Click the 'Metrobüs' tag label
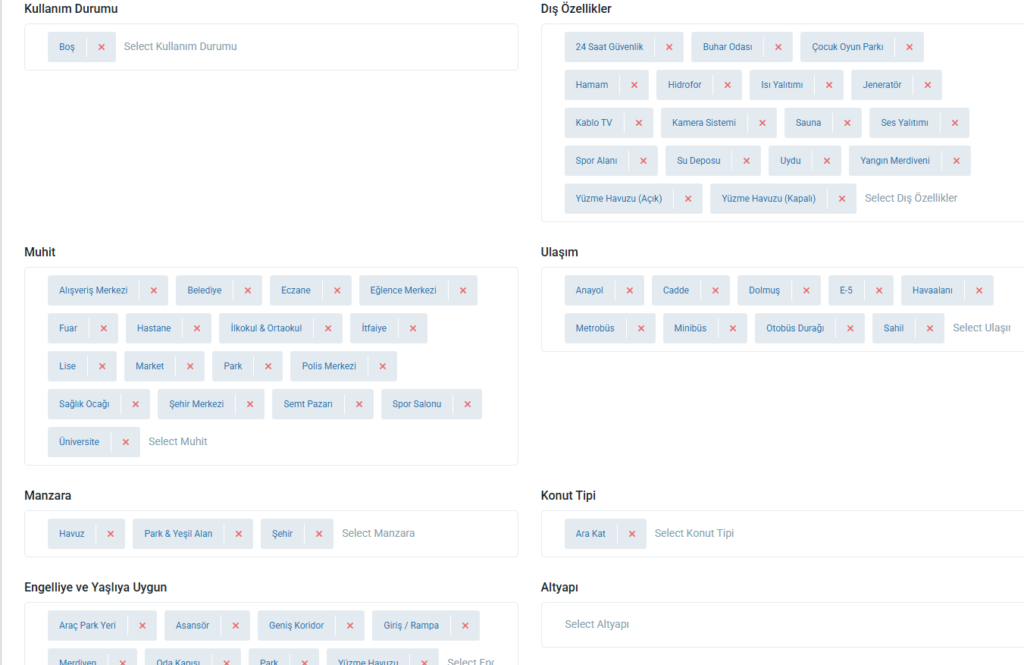Screen dimensions: 1024x665 [x=595, y=329]
